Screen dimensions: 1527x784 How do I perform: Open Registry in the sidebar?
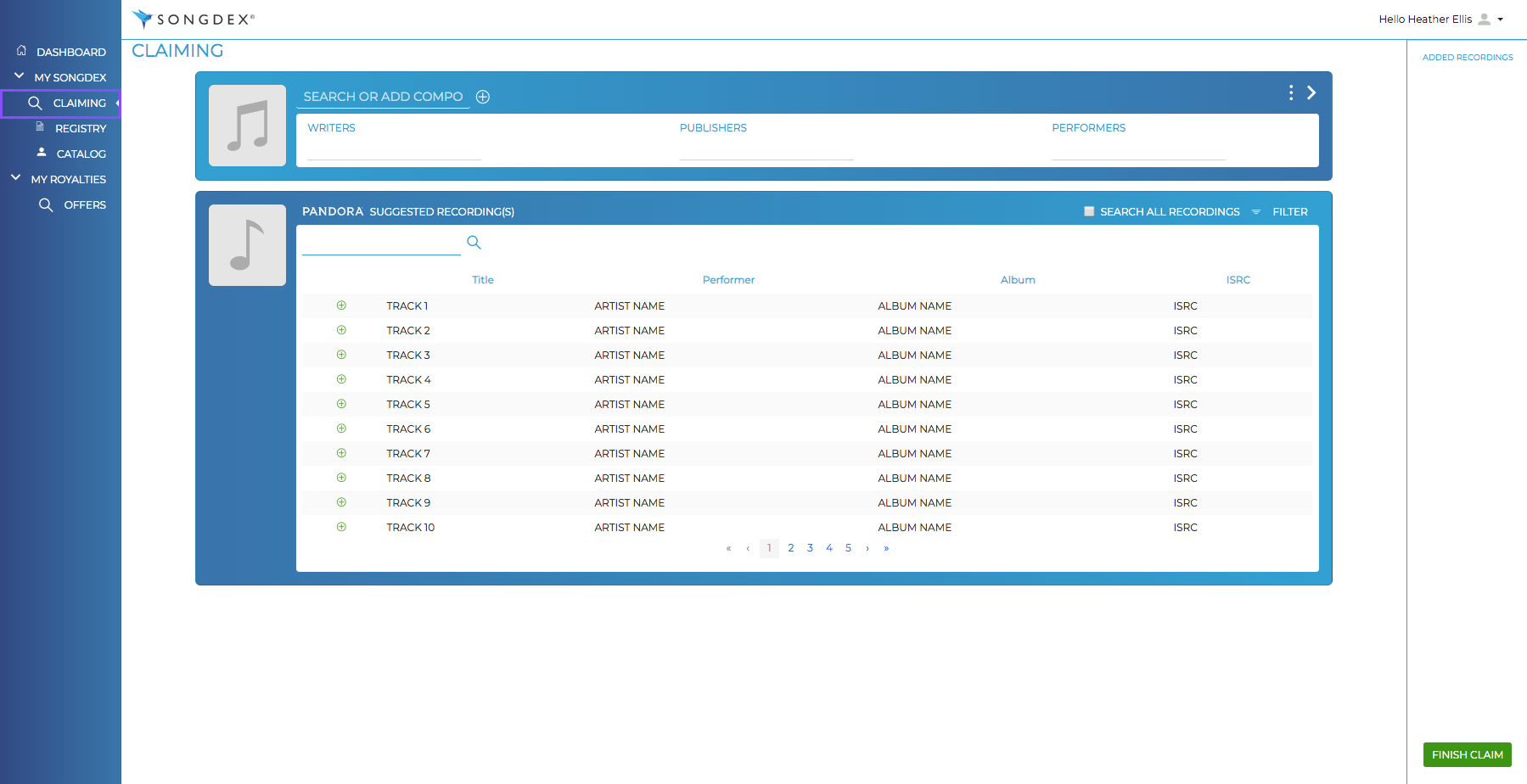(x=81, y=128)
